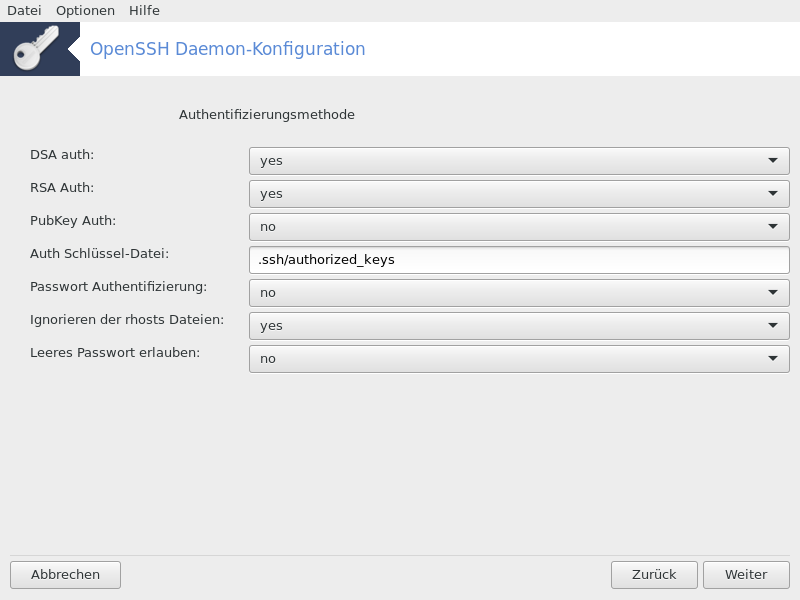This screenshot has height=600, width=800.
Task: Open the DSA auth dropdown
Action: tap(519, 161)
